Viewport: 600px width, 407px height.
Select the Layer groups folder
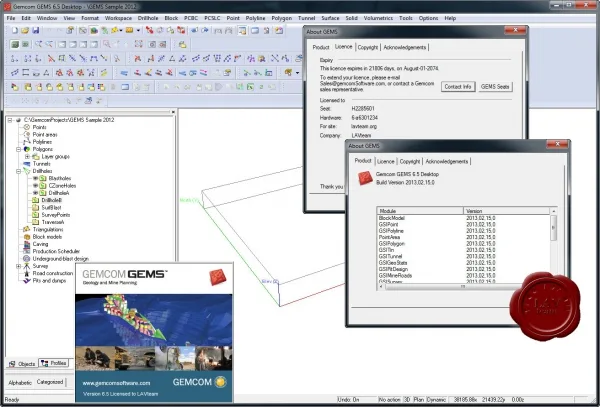(x=55, y=156)
